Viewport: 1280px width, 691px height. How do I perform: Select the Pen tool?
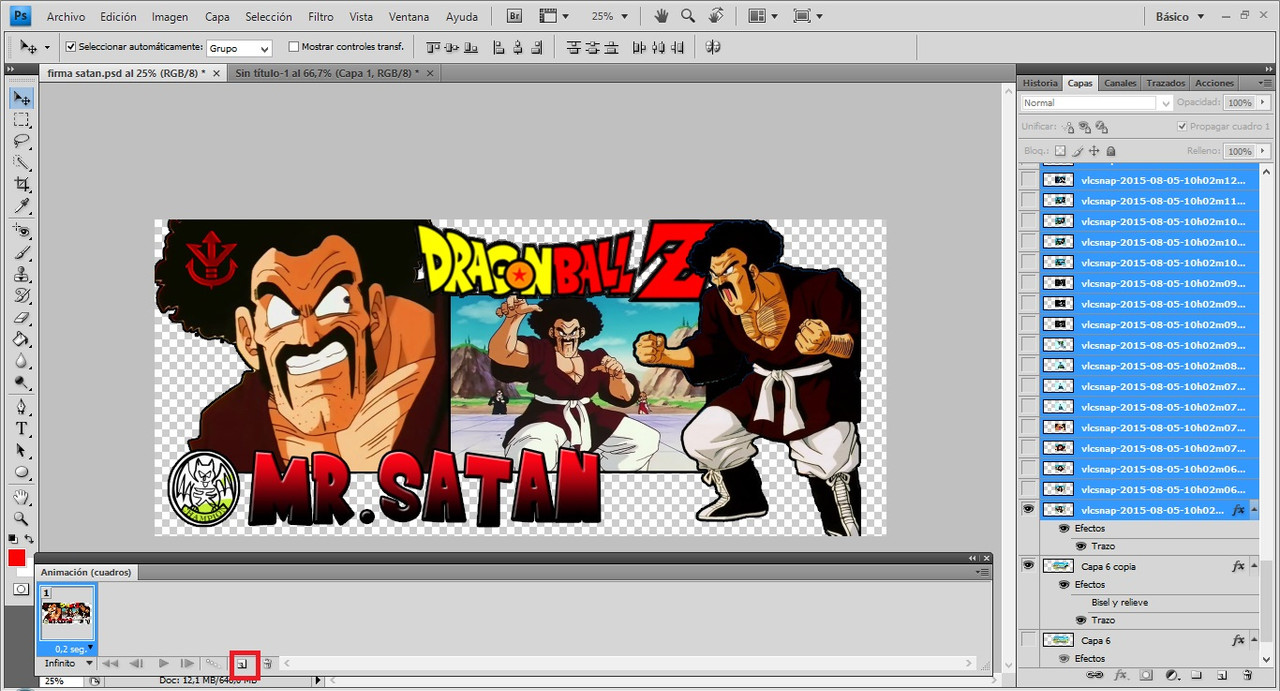click(21, 408)
